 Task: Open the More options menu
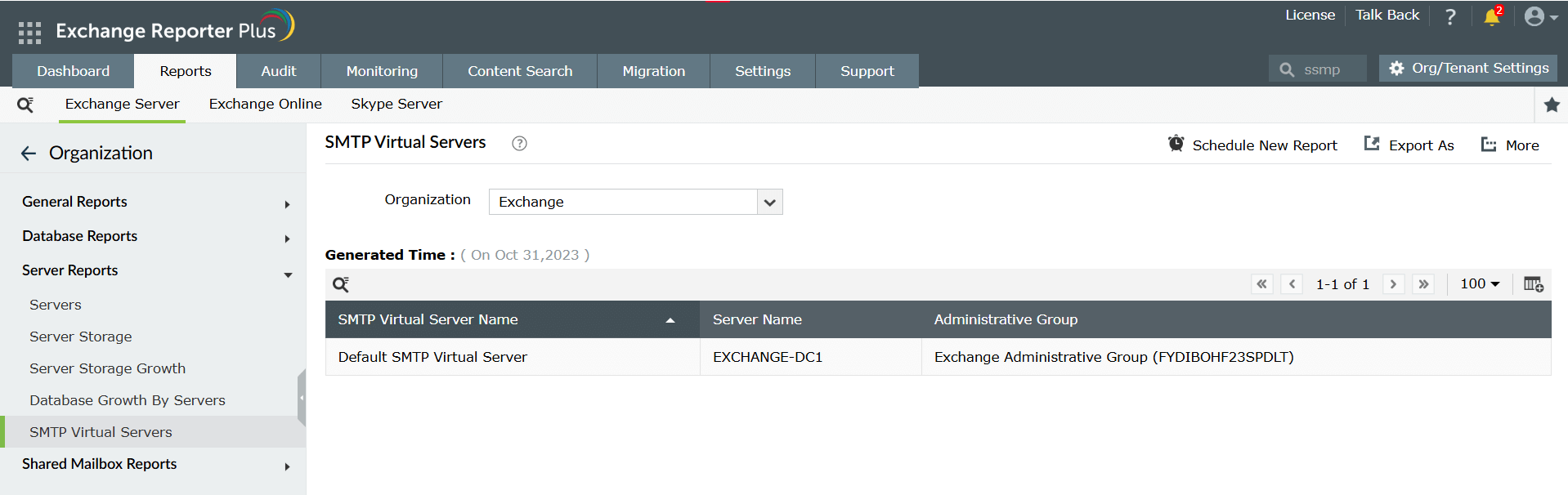pyautogui.click(x=1510, y=145)
